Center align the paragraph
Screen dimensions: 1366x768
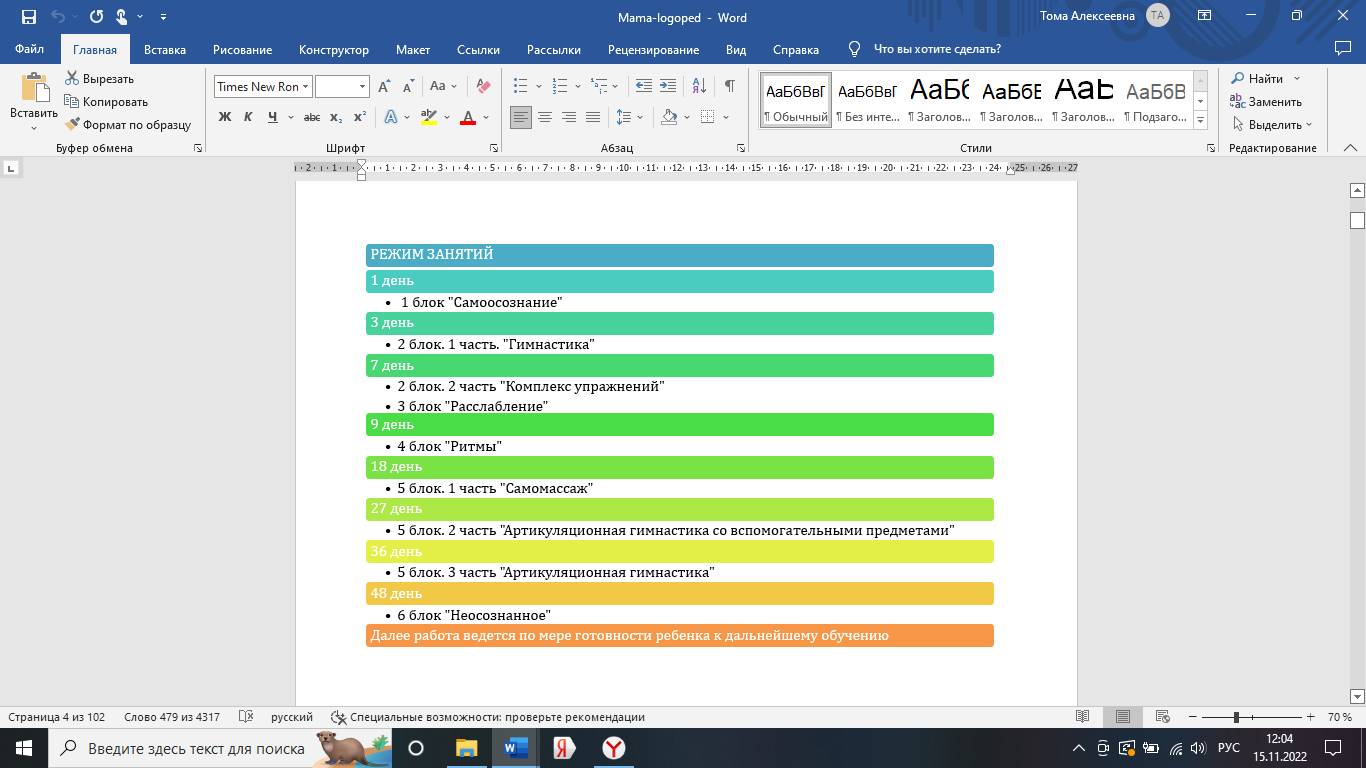click(x=545, y=117)
